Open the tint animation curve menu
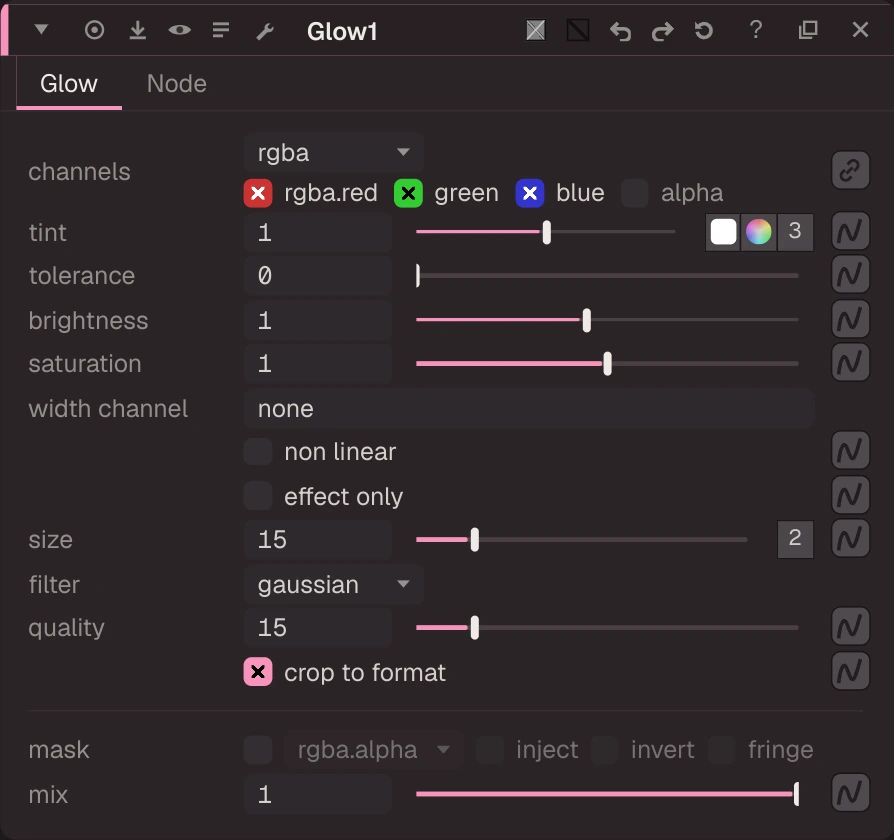Viewport: 894px width, 840px height. (850, 231)
